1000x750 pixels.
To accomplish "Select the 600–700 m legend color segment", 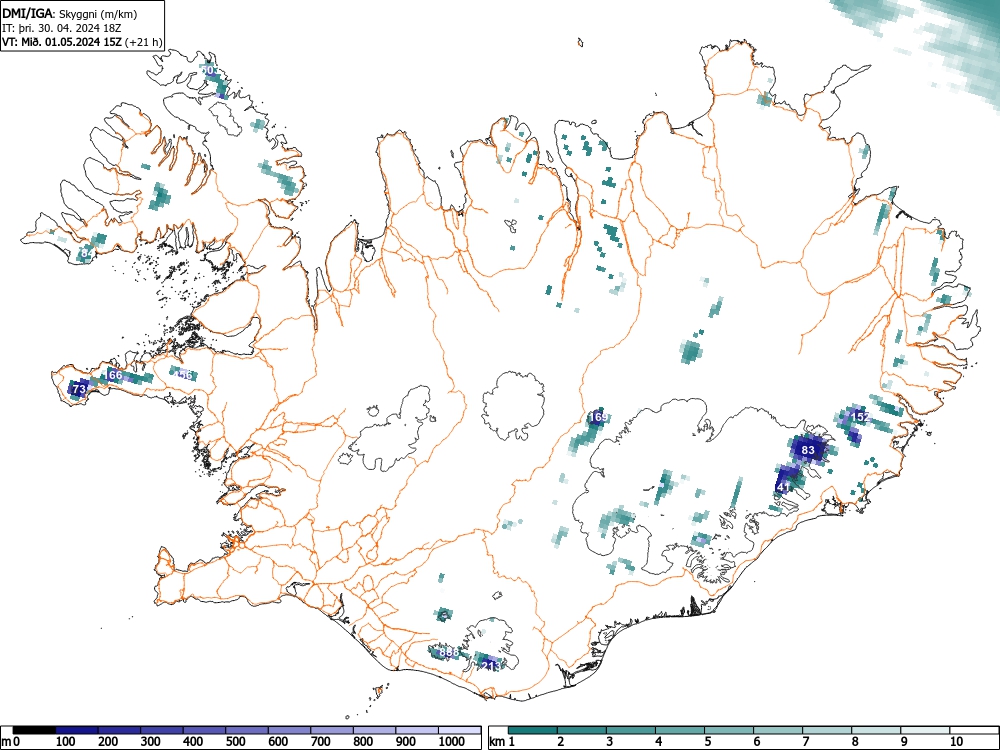I will 290,730.
